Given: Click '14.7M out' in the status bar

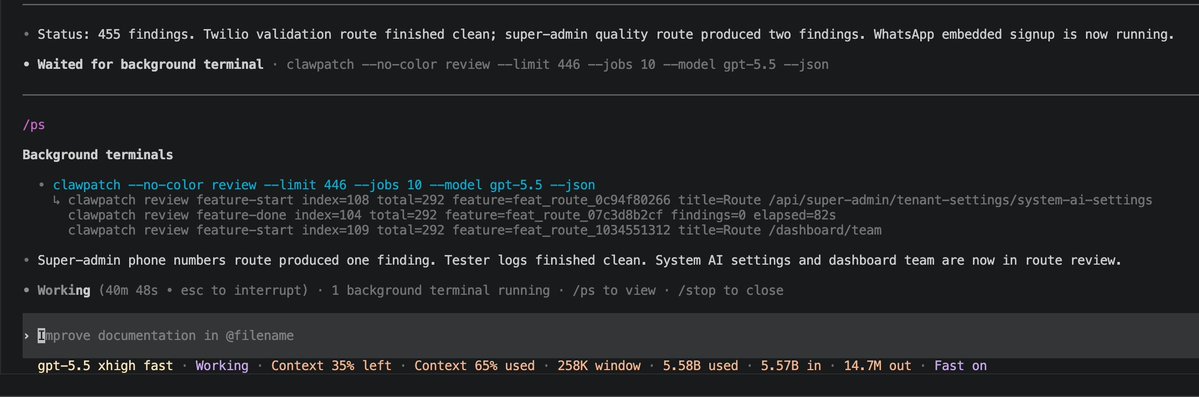Looking at the screenshot, I should (x=878, y=366).
